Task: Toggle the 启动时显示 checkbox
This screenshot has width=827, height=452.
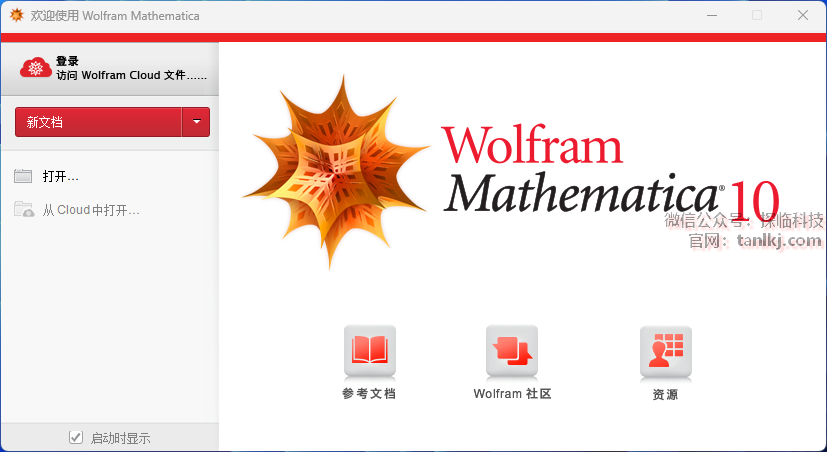Action: click(x=76, y=437)
